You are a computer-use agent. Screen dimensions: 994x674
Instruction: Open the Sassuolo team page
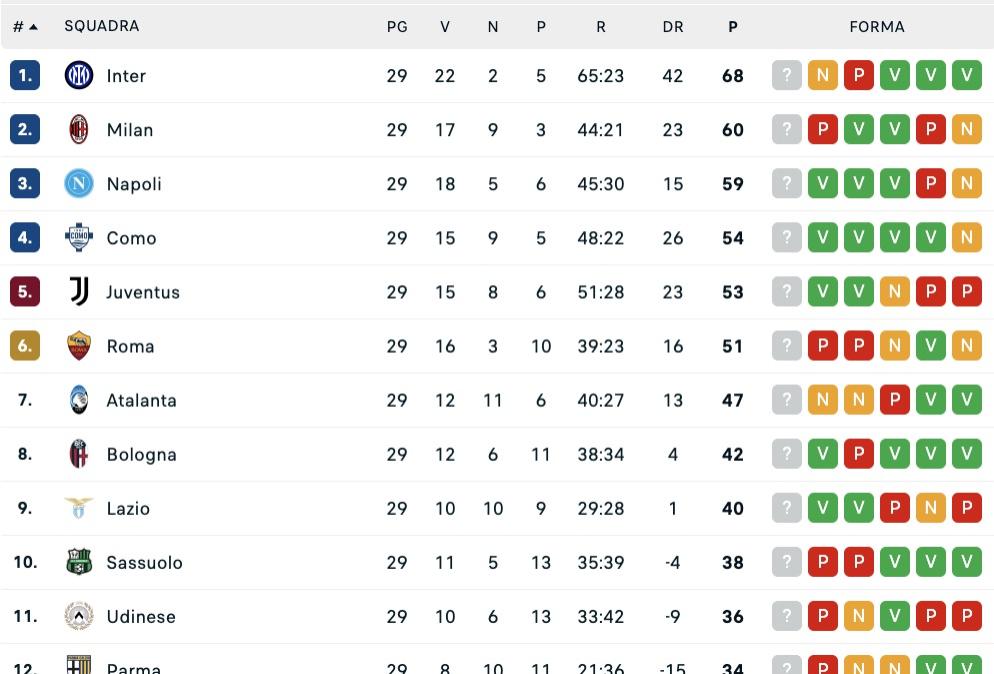(144, 562)
